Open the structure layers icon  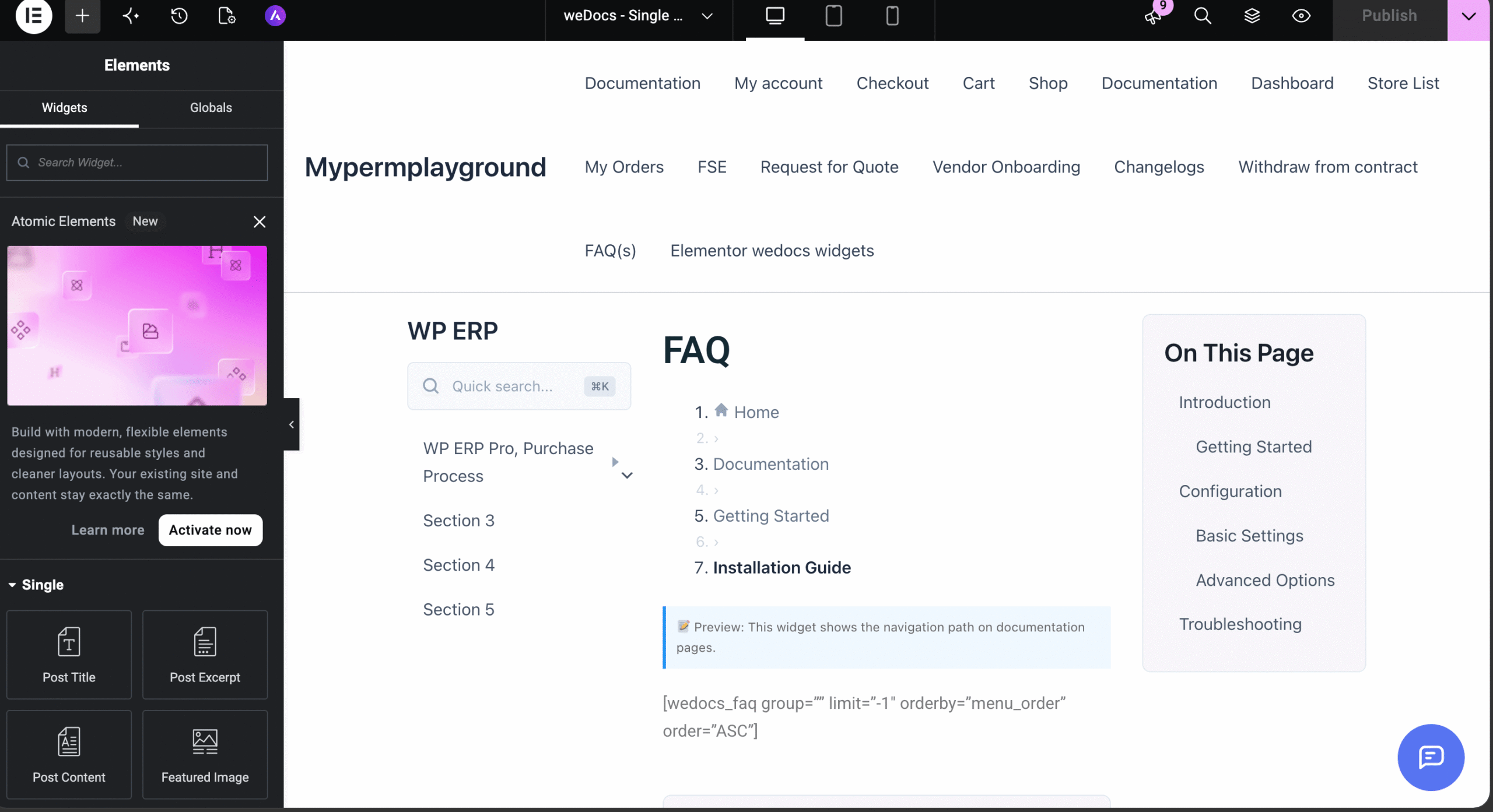point(1252,16)
